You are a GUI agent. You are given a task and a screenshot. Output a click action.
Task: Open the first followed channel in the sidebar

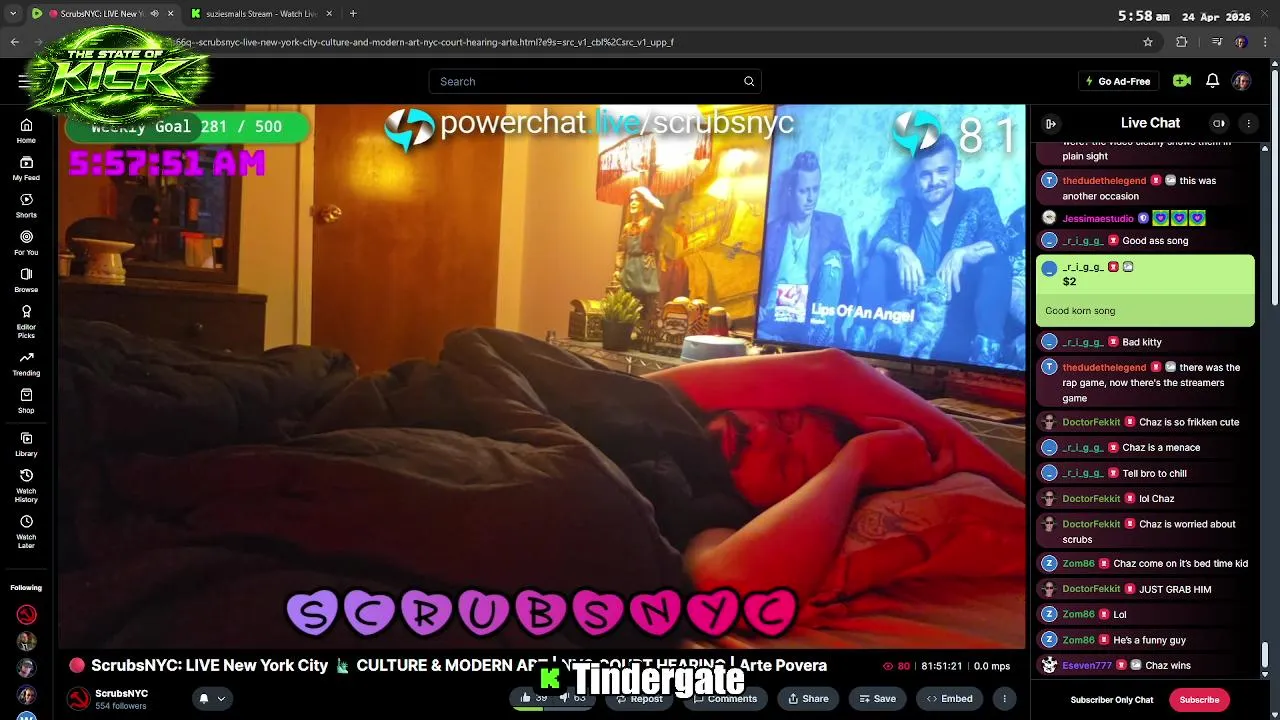tap(27, 614)
